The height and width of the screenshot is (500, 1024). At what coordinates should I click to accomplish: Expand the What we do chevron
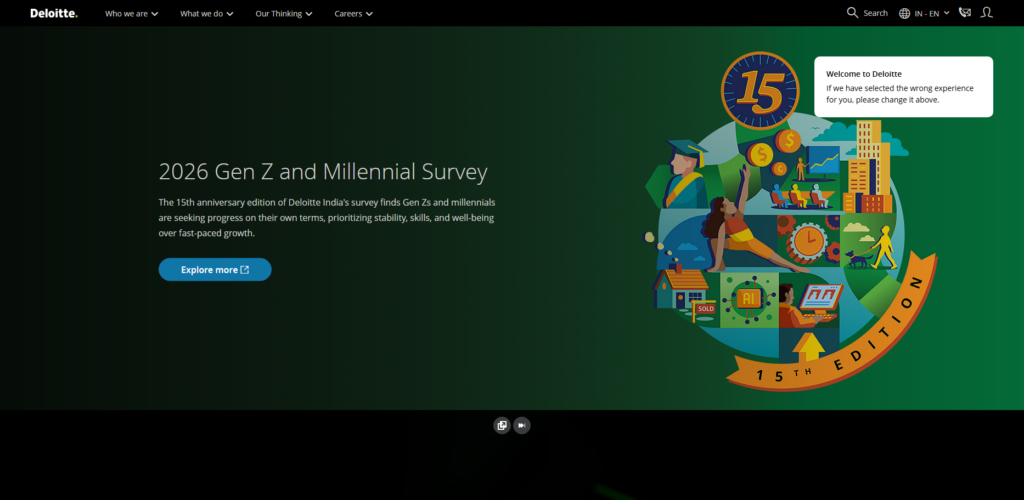230,14
